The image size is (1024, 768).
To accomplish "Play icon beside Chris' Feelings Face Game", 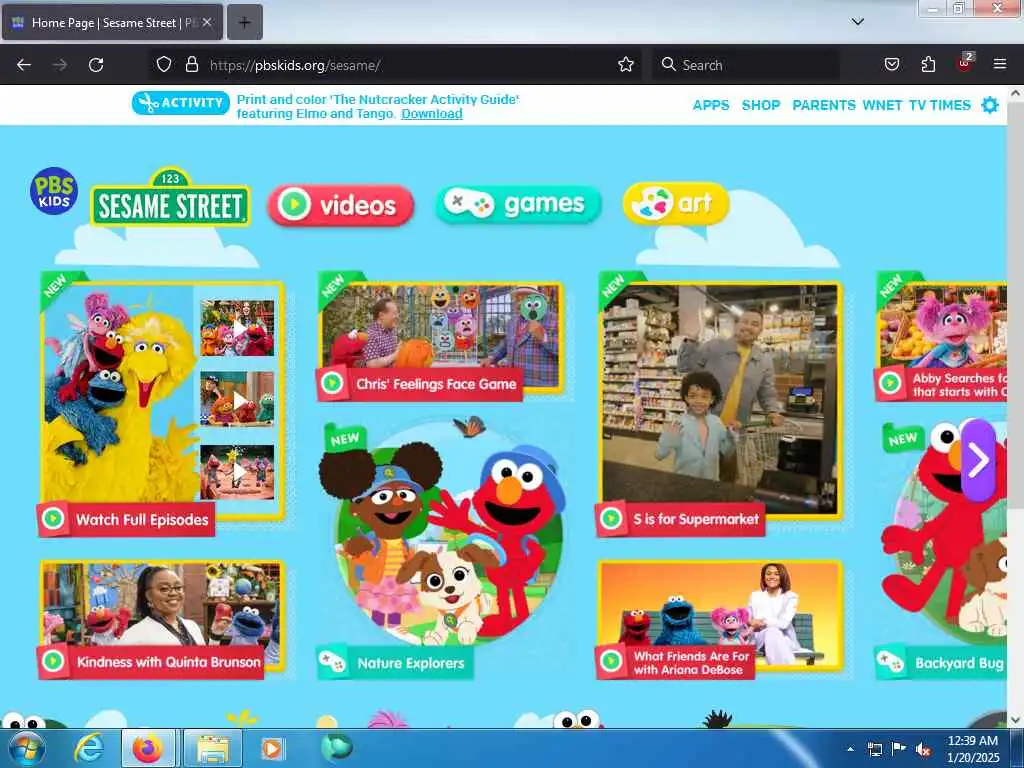I will 332,383.
